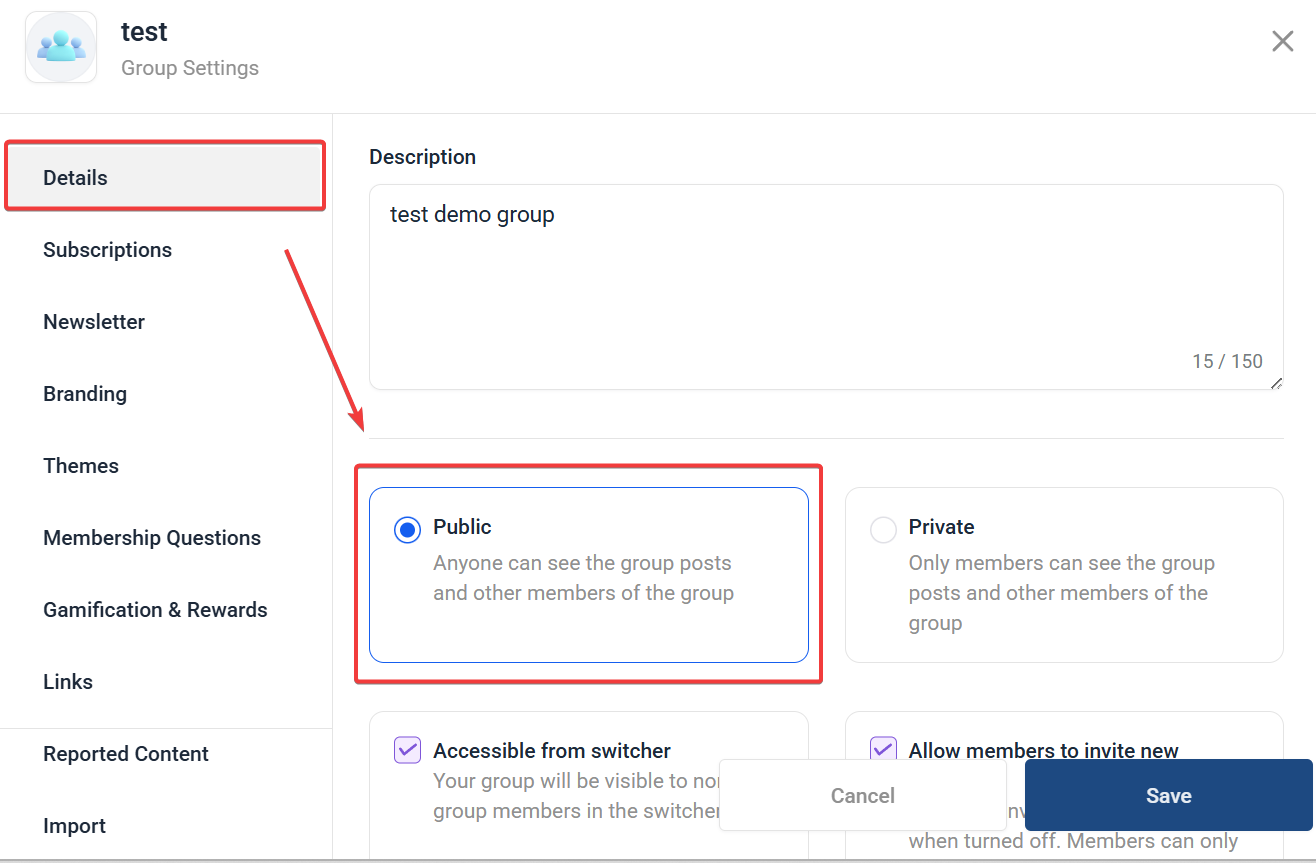Toggle the Accessible from switcher checkbox
Image resolution: width=1316 pixels, height=863 pixels.
(x=407, y=750)
